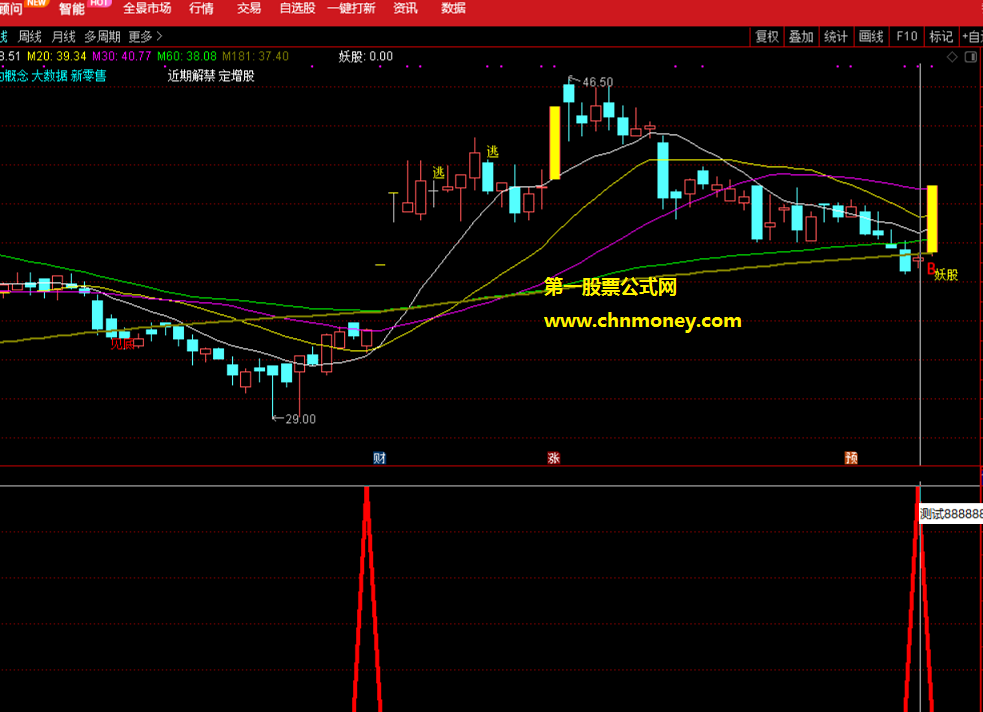Click the 测试888888 tooltip label
983x712 pixels.
pyautogui.click(x=950, y=514)
